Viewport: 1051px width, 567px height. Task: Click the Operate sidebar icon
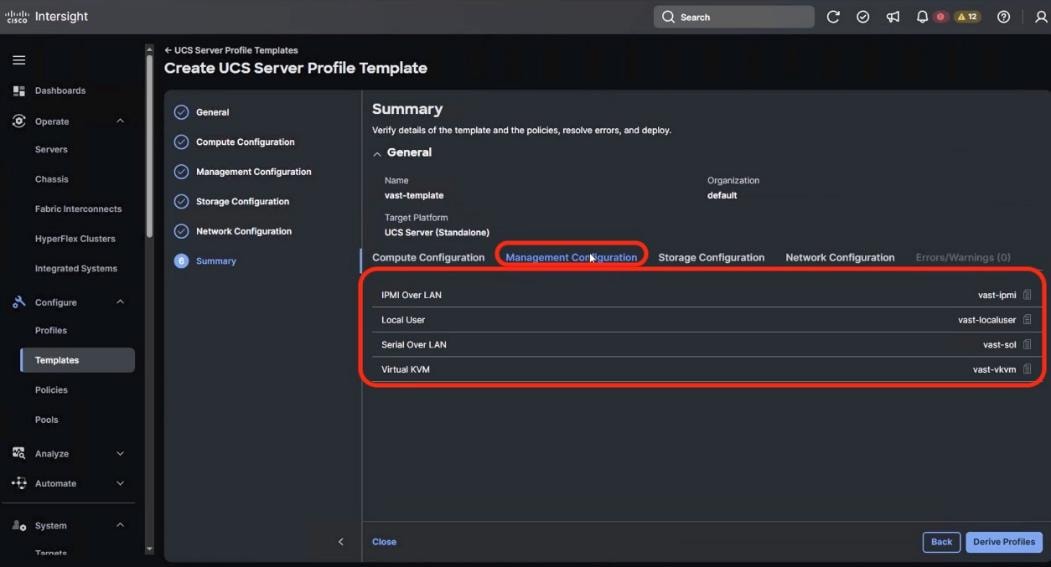[19, 121]
